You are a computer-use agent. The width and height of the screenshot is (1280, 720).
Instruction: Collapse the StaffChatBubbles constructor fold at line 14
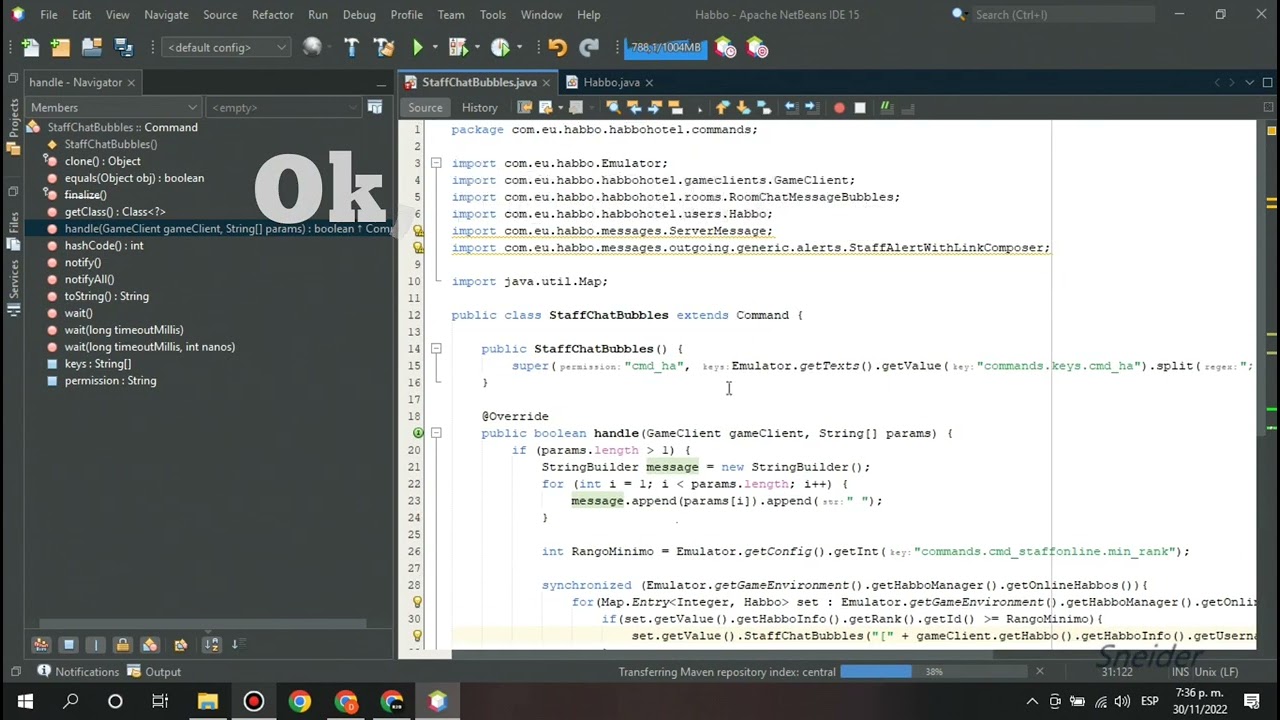[436, 349]
